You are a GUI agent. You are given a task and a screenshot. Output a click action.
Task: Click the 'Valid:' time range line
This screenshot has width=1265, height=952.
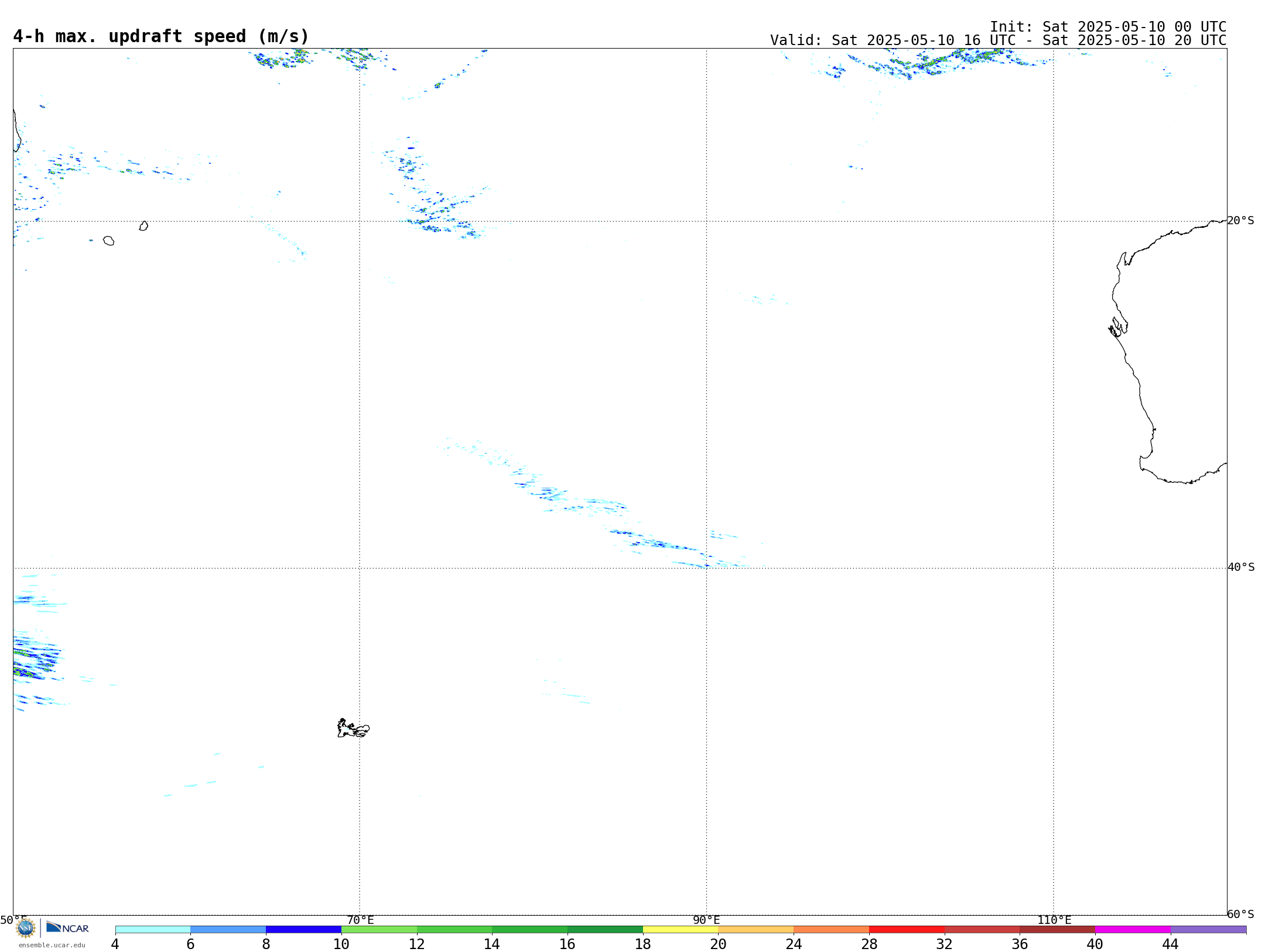(998, 40)
